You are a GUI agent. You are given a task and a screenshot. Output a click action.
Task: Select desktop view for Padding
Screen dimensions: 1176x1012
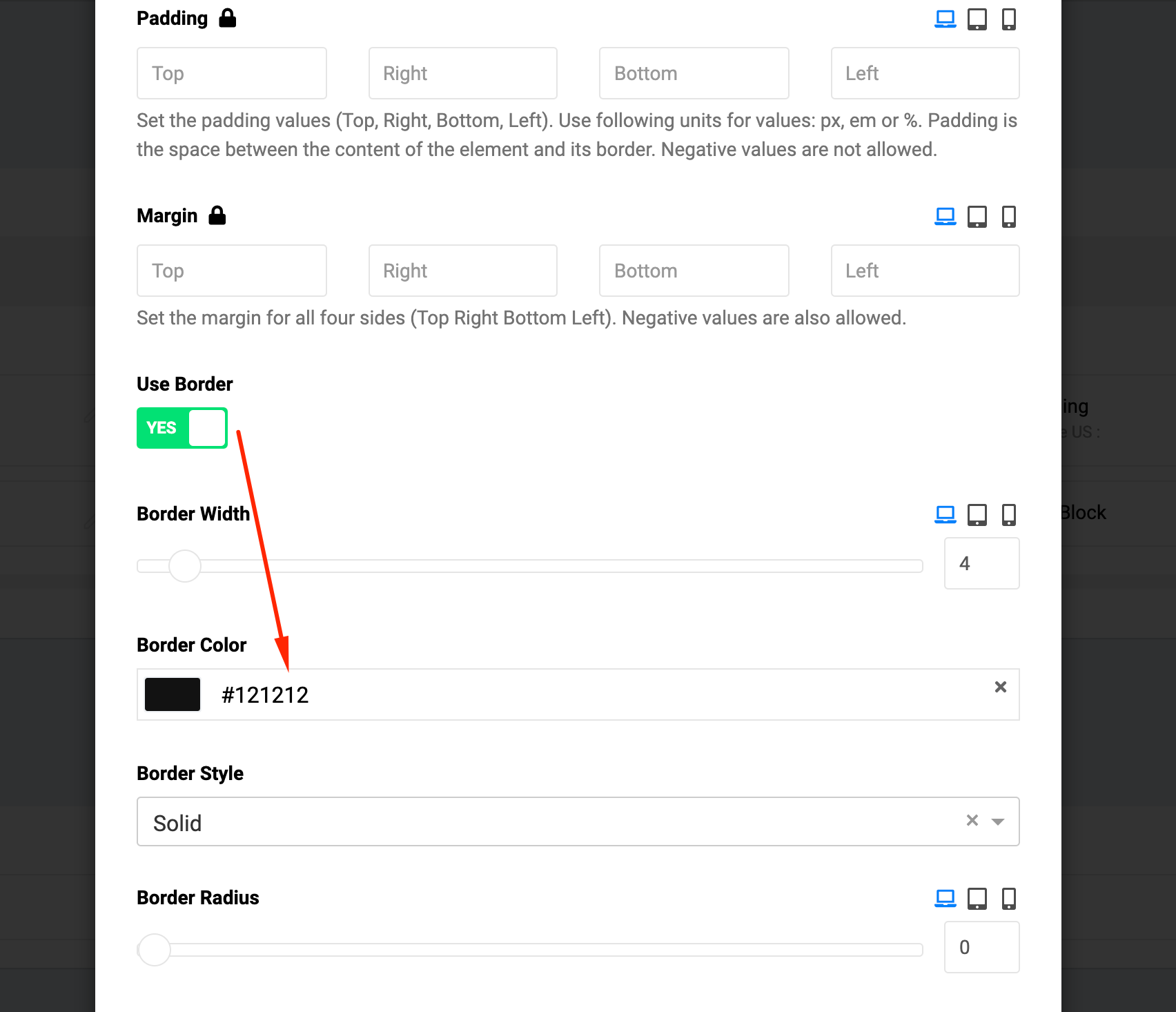945,19
